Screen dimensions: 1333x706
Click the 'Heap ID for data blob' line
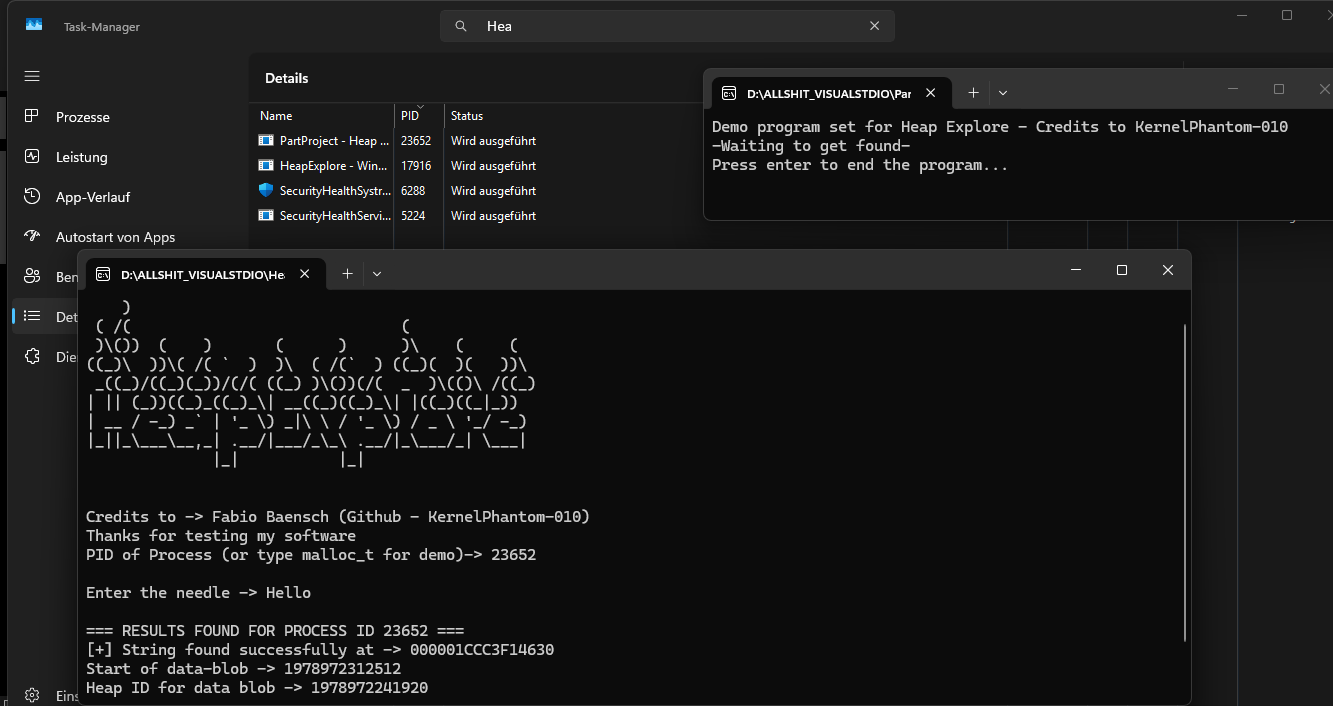click(x=257, y=688)
